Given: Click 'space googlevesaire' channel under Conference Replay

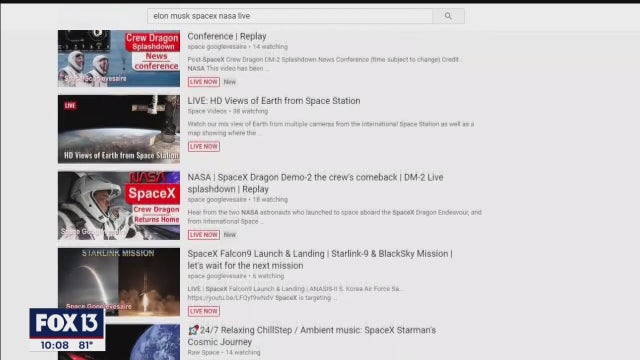Looking at the screenshot, I should coord(217,47).
